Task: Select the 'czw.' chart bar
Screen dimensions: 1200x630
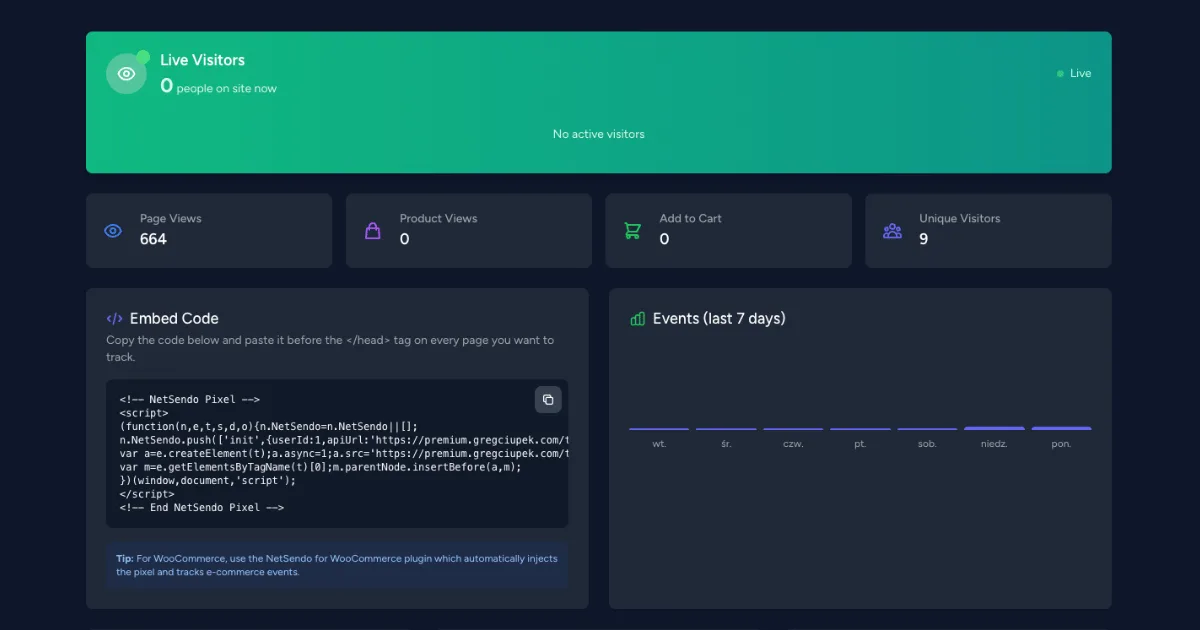Action: (793, 429)
